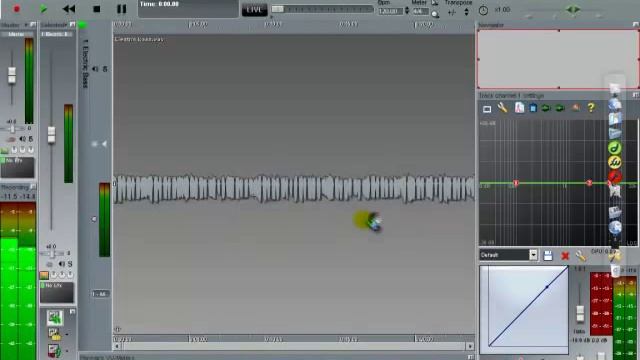Viewport: 640px width, 360px height.
Task: Click the blue clipboard icon in channel settings
Action: point(533,108)
